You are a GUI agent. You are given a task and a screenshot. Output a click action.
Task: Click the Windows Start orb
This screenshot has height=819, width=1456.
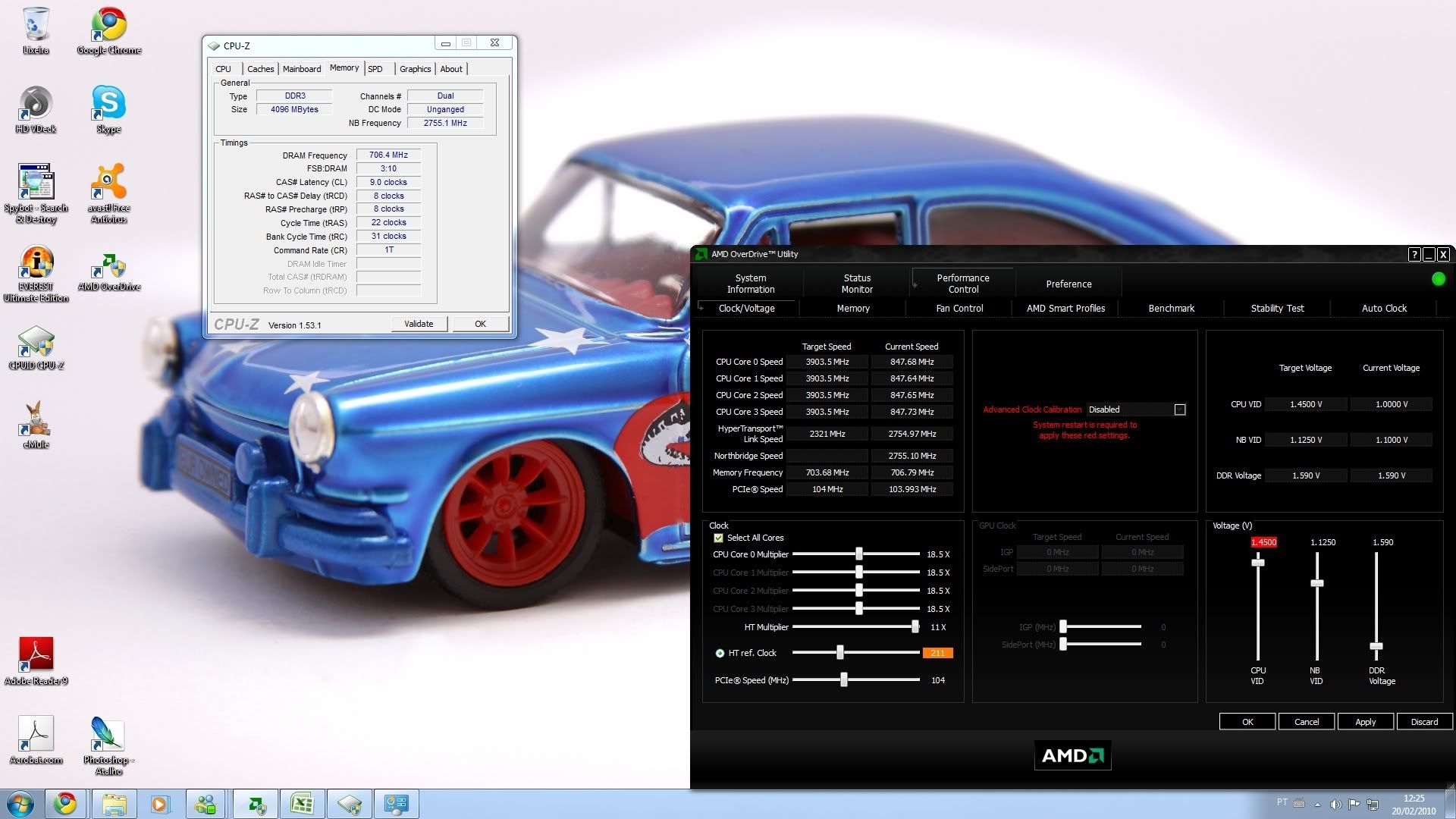pos(20,804)
